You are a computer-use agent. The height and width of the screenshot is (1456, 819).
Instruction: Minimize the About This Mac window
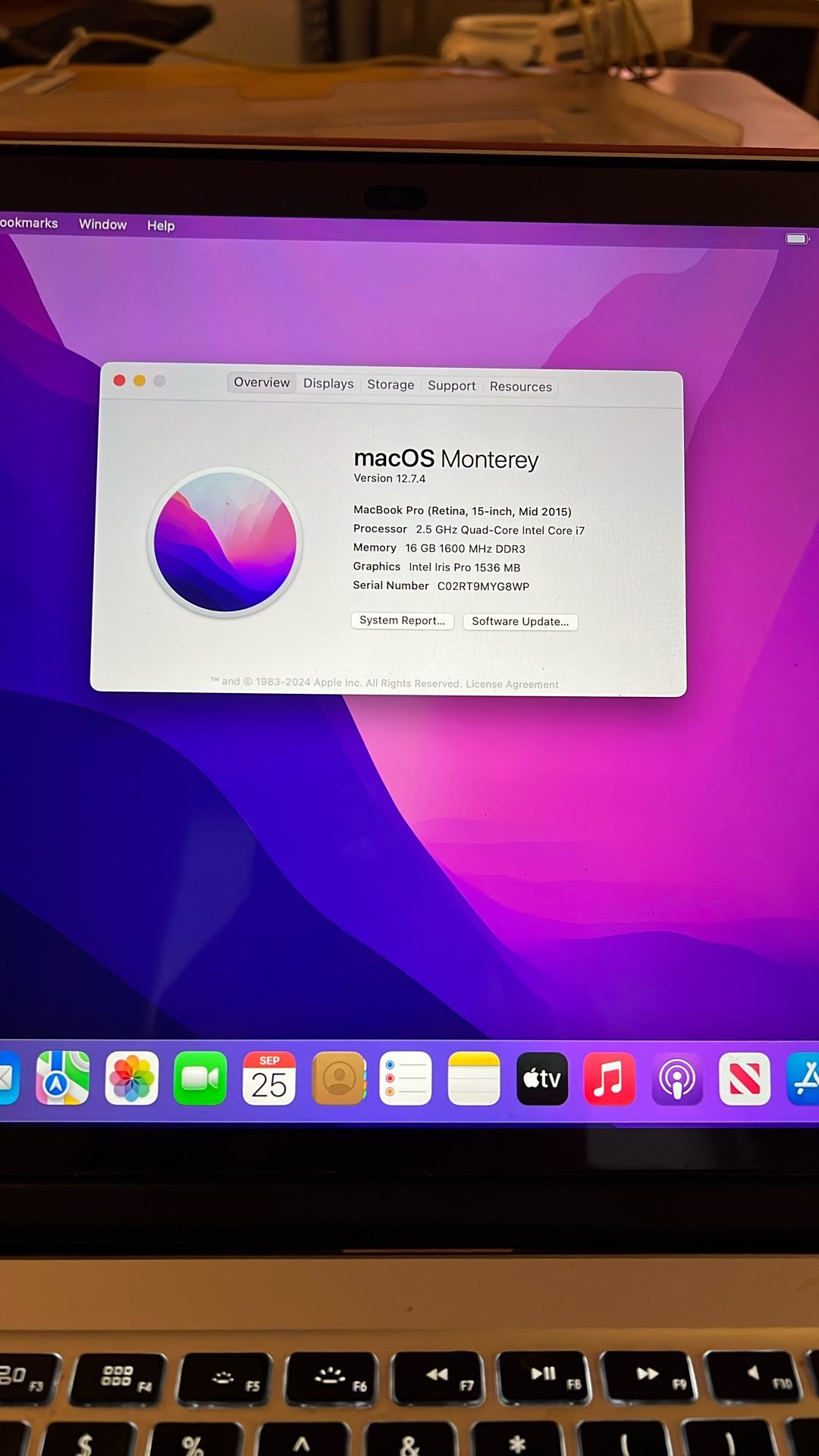click(x=140, y=381)
